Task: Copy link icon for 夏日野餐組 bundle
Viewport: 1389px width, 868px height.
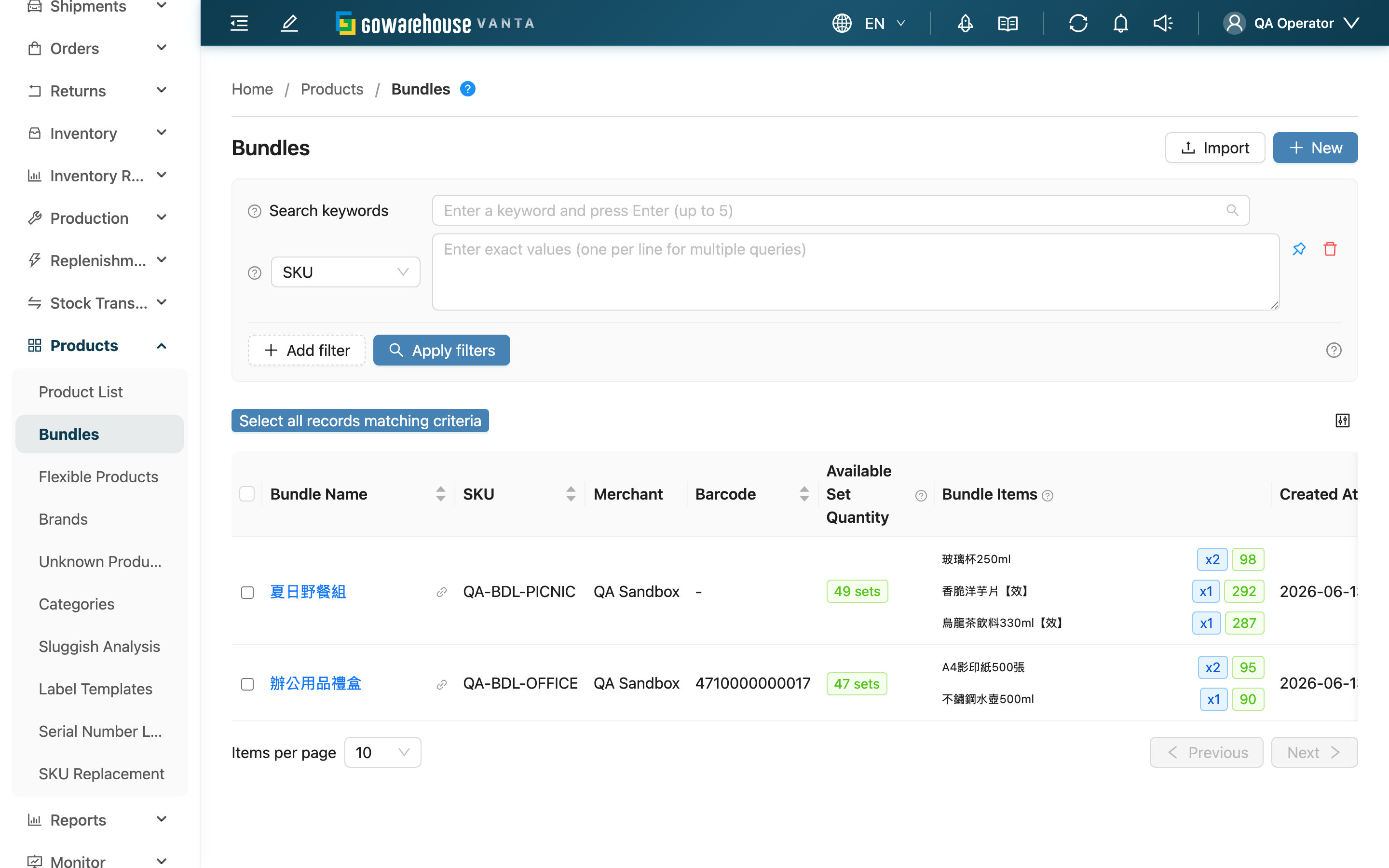Action: tap(441, 592)
